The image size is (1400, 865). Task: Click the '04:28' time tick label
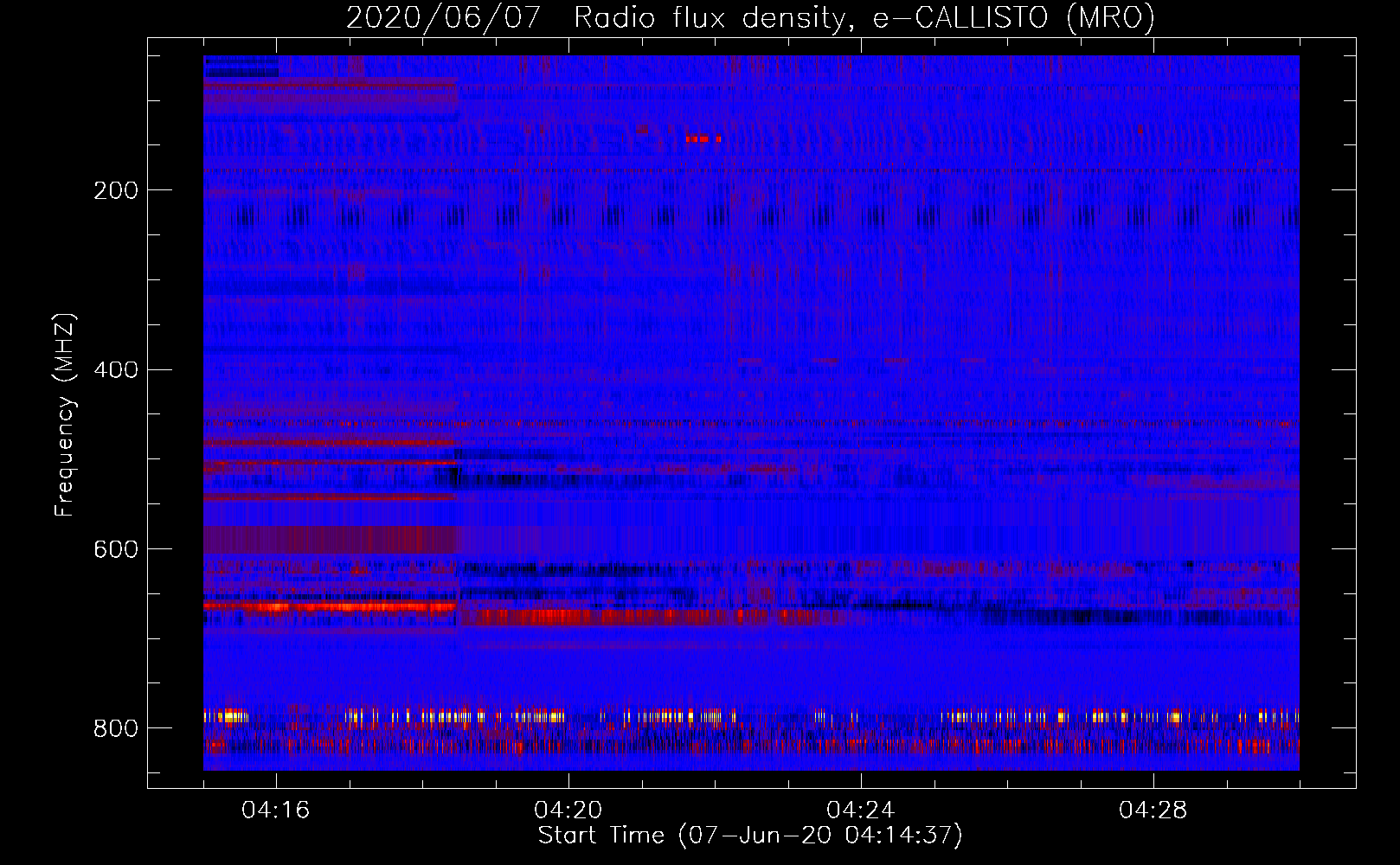(1153, 811)
